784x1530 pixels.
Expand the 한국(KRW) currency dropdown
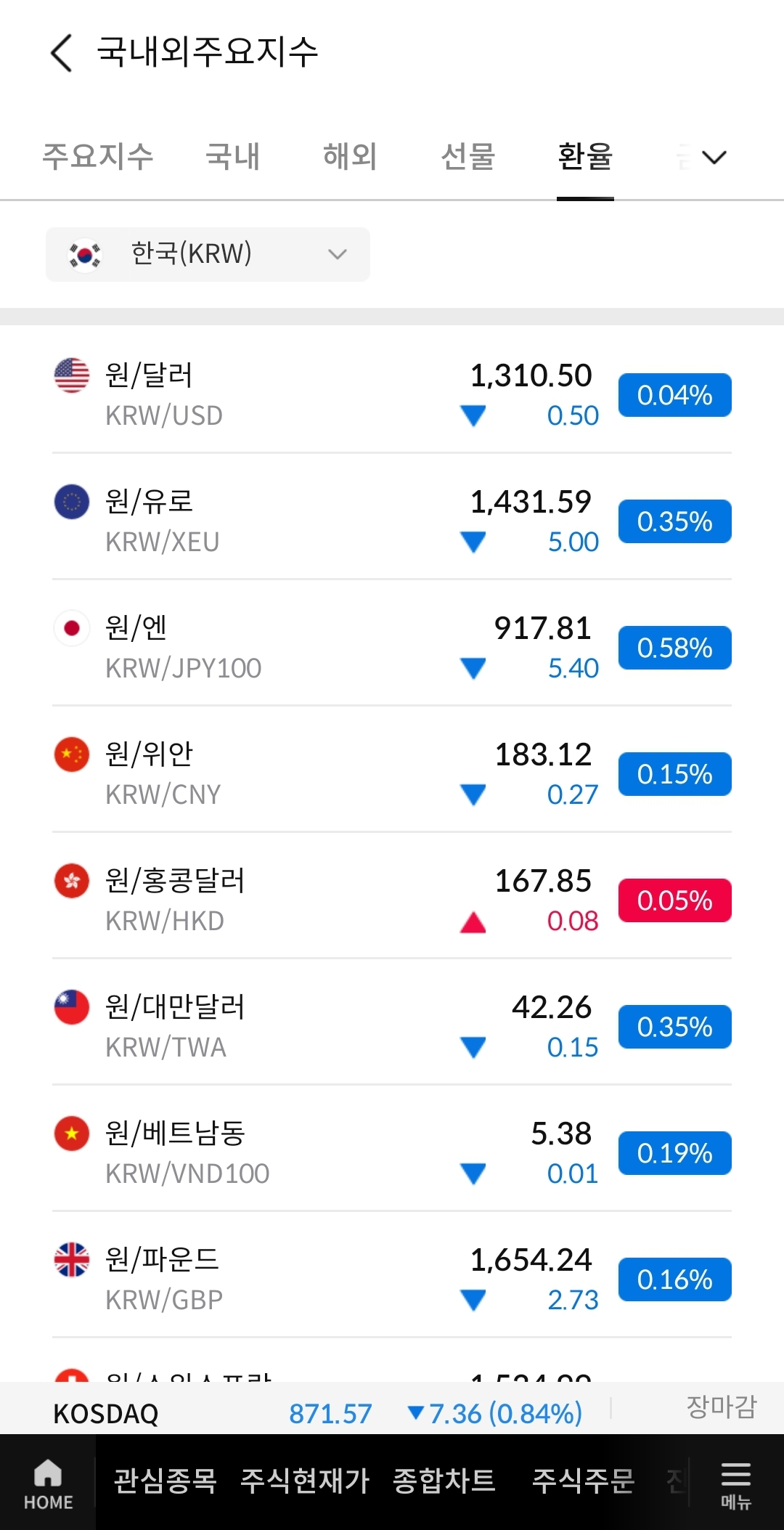208,254
